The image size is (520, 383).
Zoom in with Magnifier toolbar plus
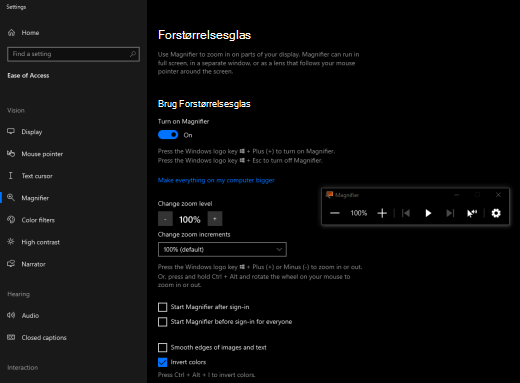click(x=382, y=213)
